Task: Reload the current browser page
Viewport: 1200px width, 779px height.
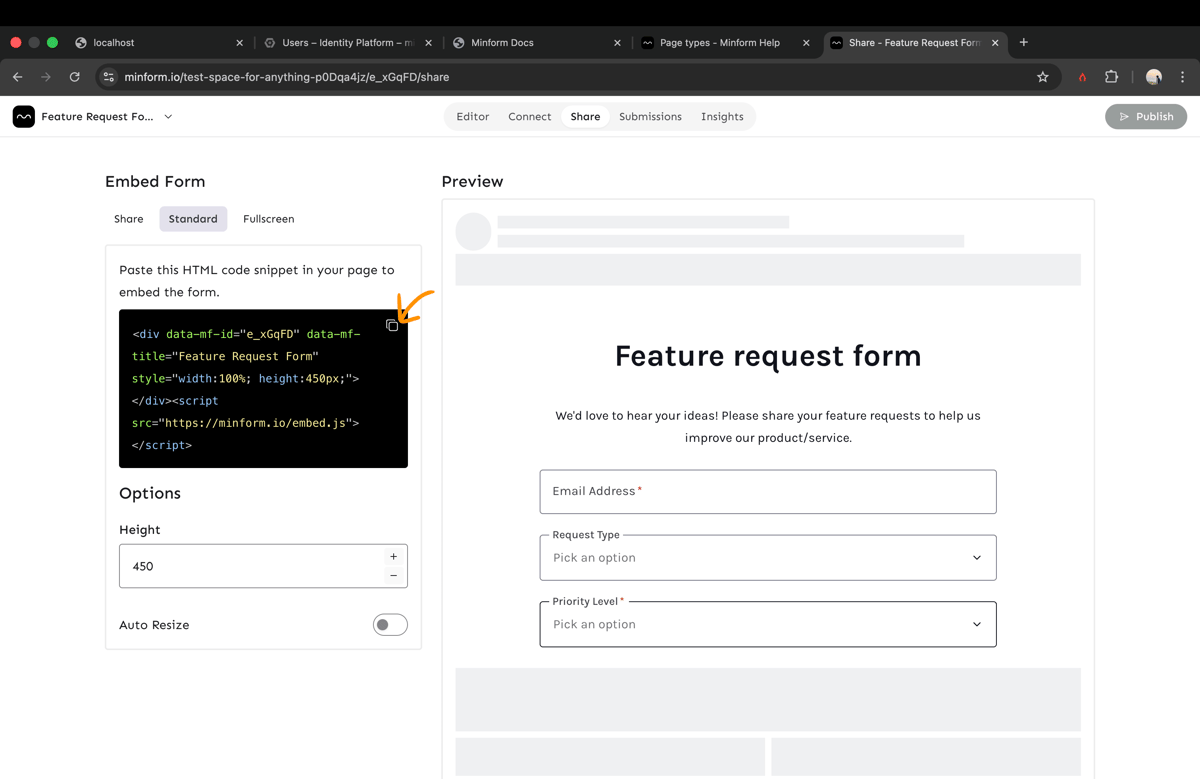Action: tap(74, 77)
